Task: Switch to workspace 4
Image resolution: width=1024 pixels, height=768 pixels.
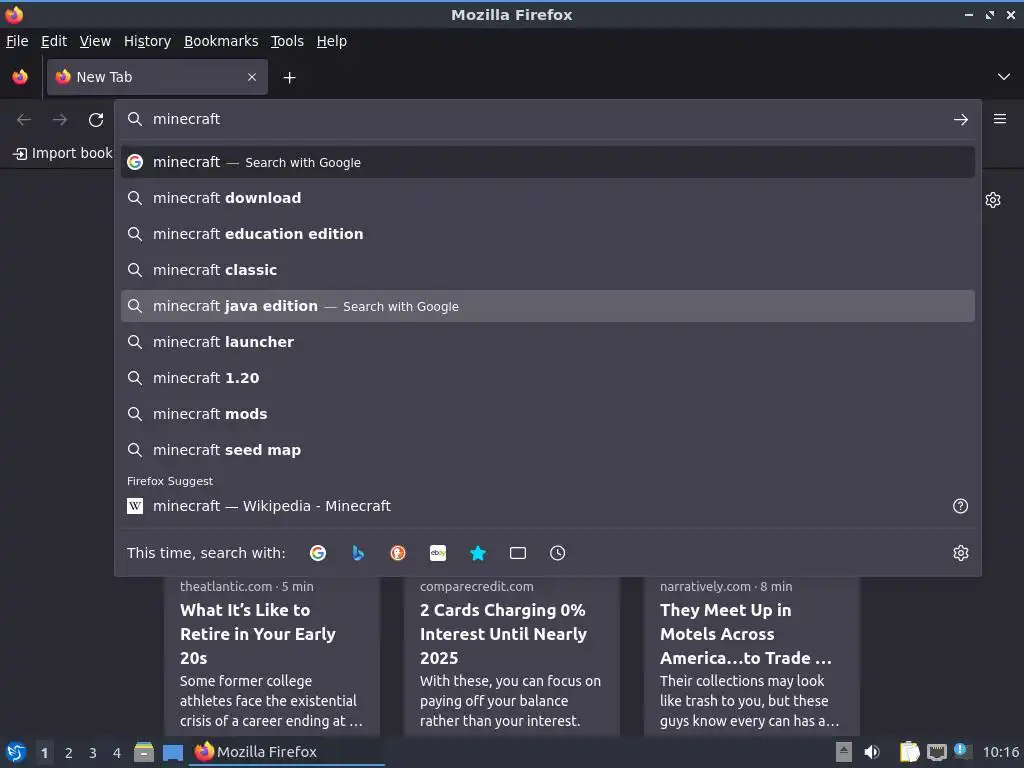Action: point(117,753)
